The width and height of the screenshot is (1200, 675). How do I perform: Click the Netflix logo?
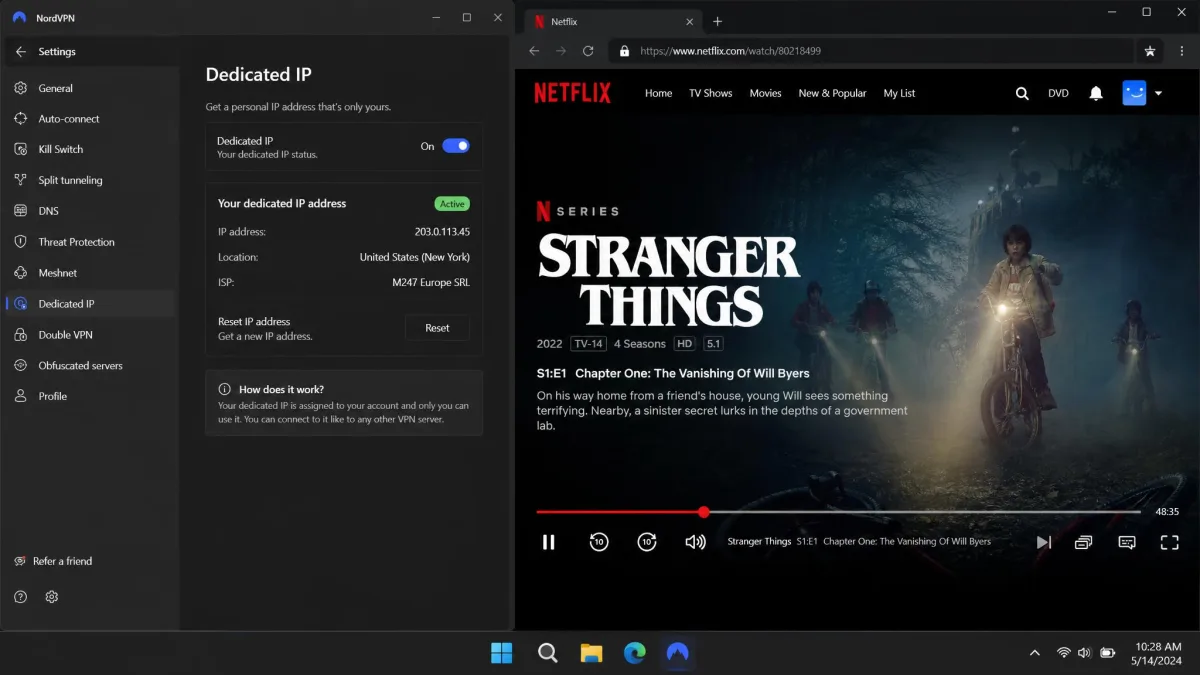(572, 93)
